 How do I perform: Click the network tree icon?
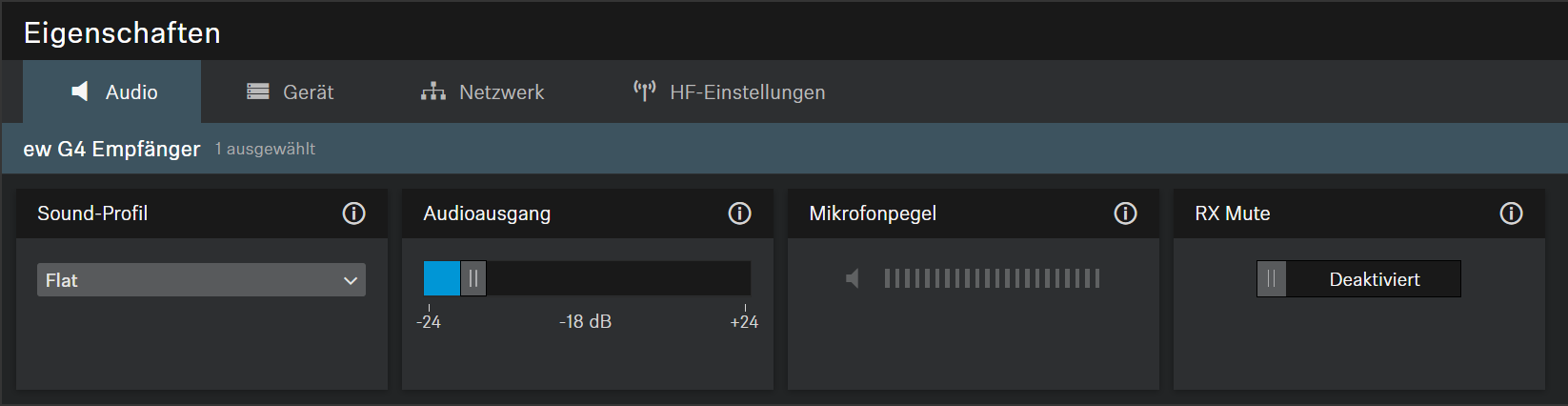[x=433, y=91]
